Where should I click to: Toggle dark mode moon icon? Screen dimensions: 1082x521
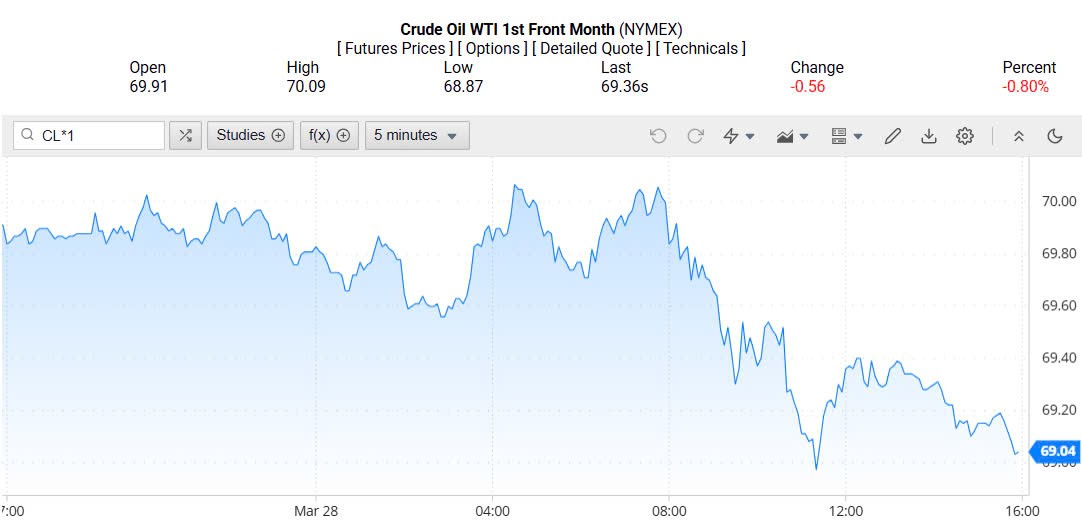click(x=1055, y=136)
